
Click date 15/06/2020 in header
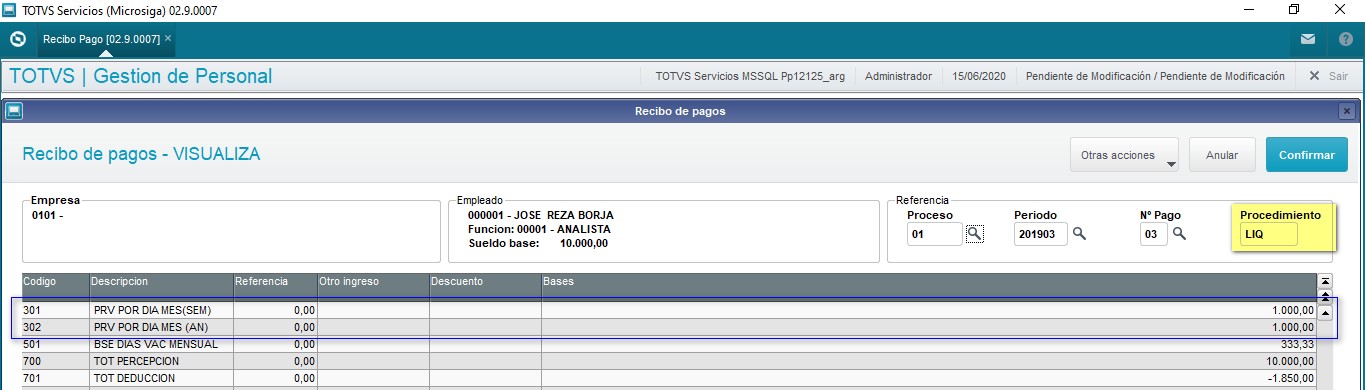coord(978,76)
